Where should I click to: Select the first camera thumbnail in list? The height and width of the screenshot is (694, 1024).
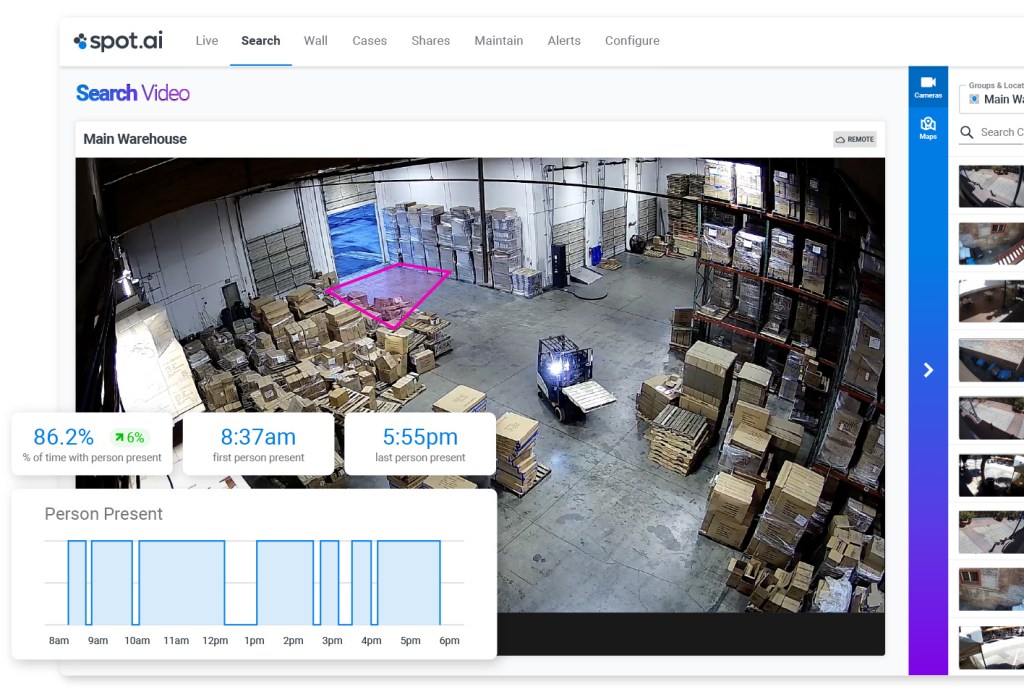coord(991,186)
